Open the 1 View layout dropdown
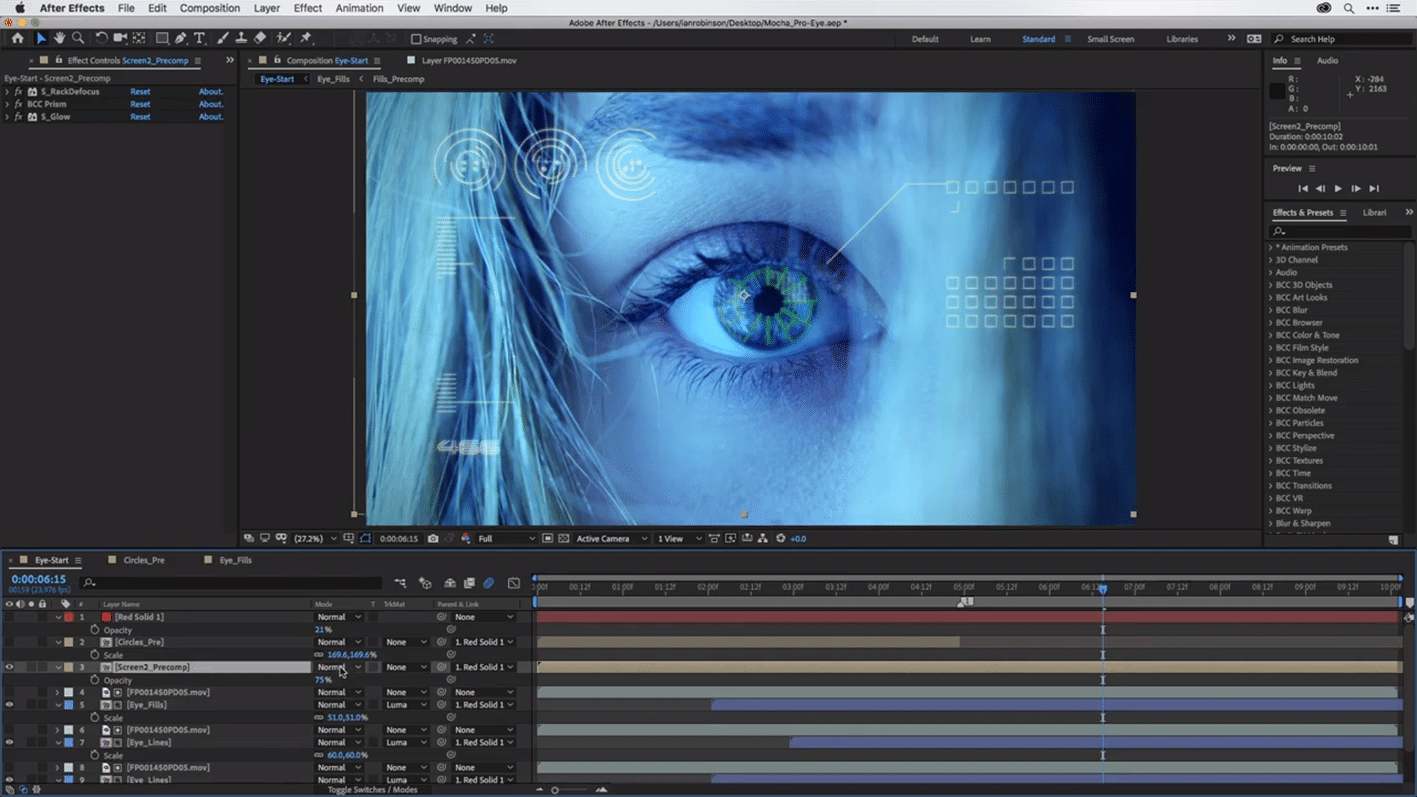This screenshot has height=797, width=1417. coord(678,538)
